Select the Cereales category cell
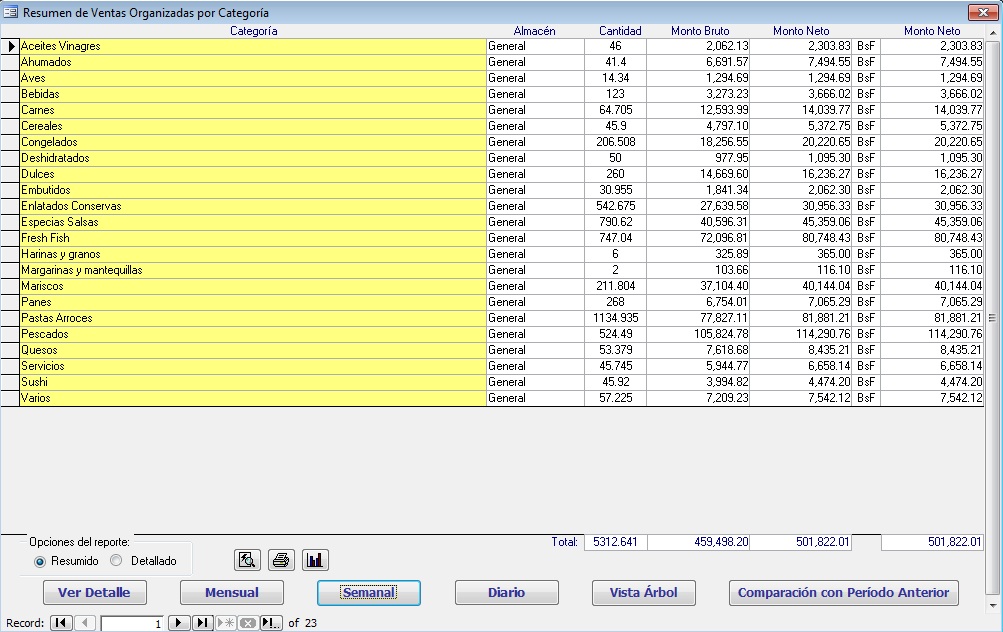Image resolution: width=1003 pixels, height=632 pixels. [253, 126]
